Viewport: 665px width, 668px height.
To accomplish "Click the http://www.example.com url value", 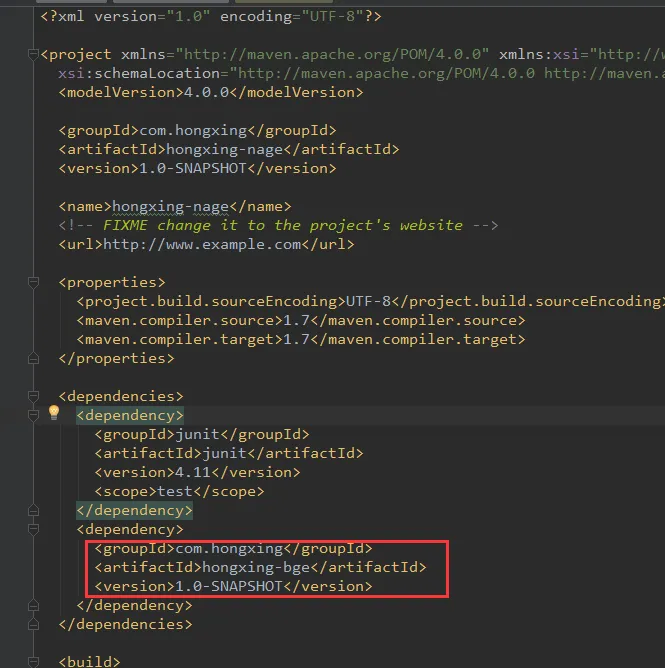I will tap(202, 245).
